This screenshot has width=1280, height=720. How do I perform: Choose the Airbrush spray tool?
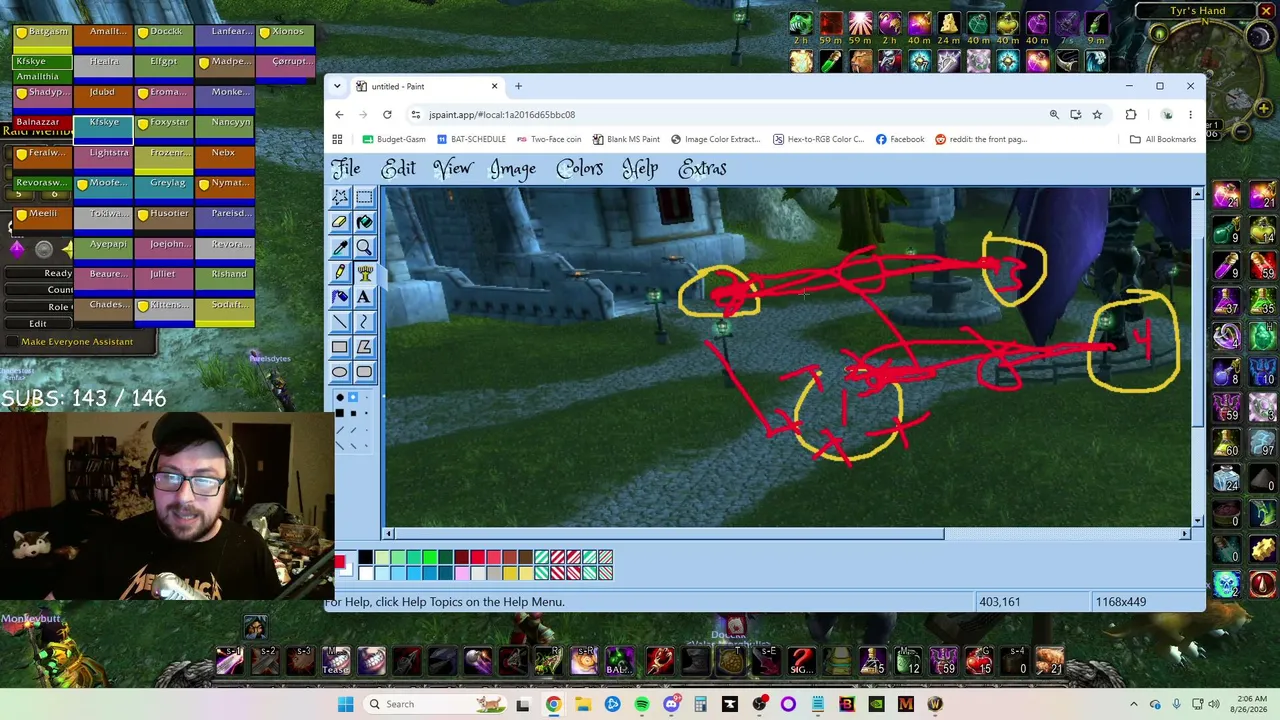pyautogui.click(x=340, y=297)
